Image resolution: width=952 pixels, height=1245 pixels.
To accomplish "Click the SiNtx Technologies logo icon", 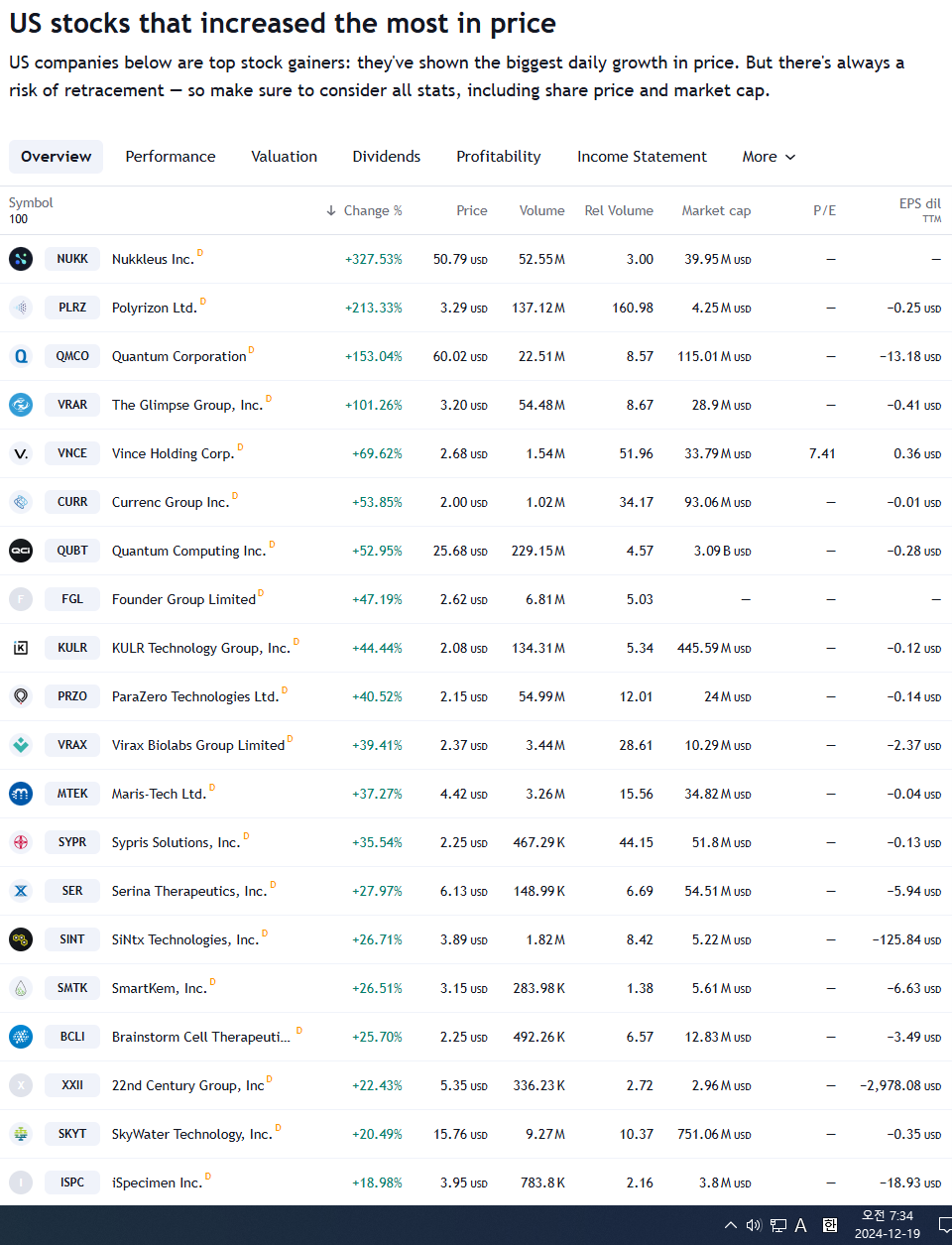I will point(21,939).
